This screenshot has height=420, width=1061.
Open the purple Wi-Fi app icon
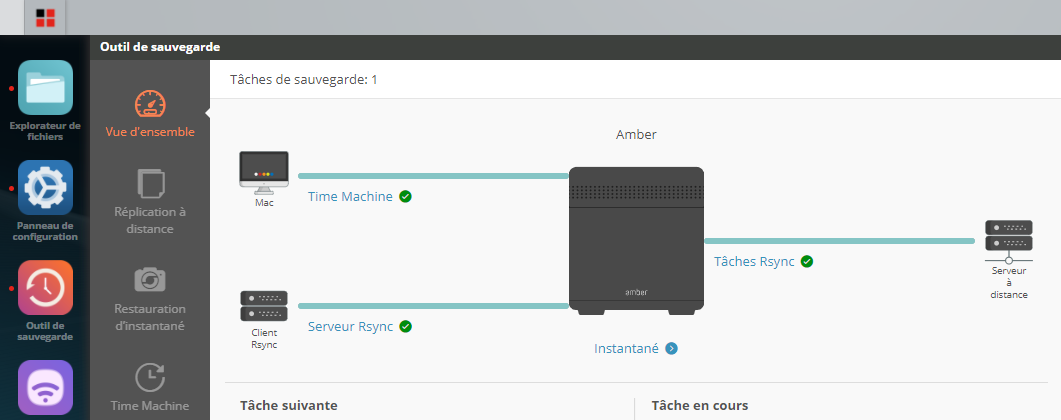coord(45,387)
